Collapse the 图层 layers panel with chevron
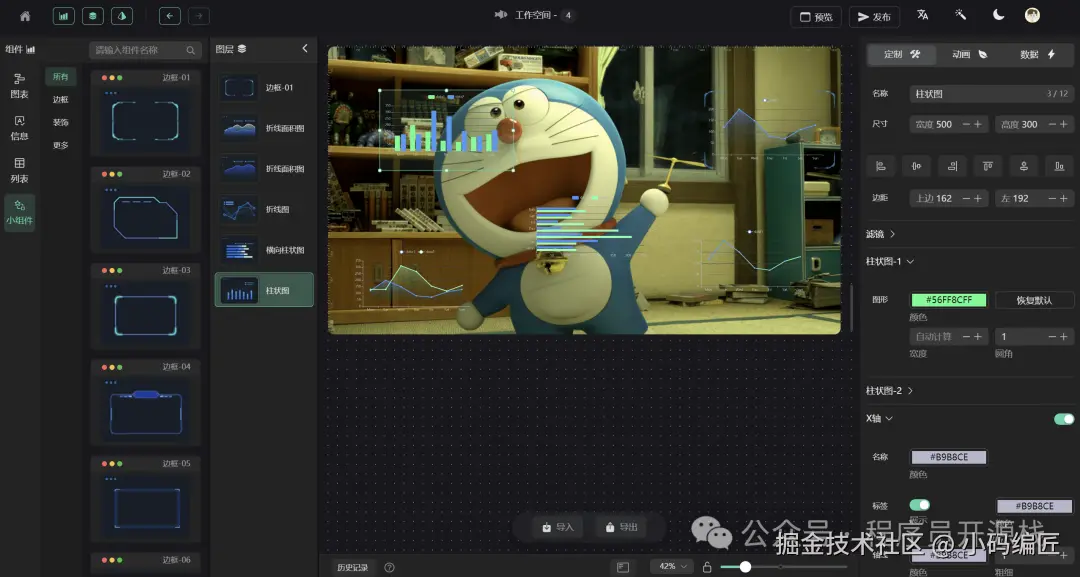Image resolution: width=1080 pixels, height=577 pixels. (x=304, y=48)
